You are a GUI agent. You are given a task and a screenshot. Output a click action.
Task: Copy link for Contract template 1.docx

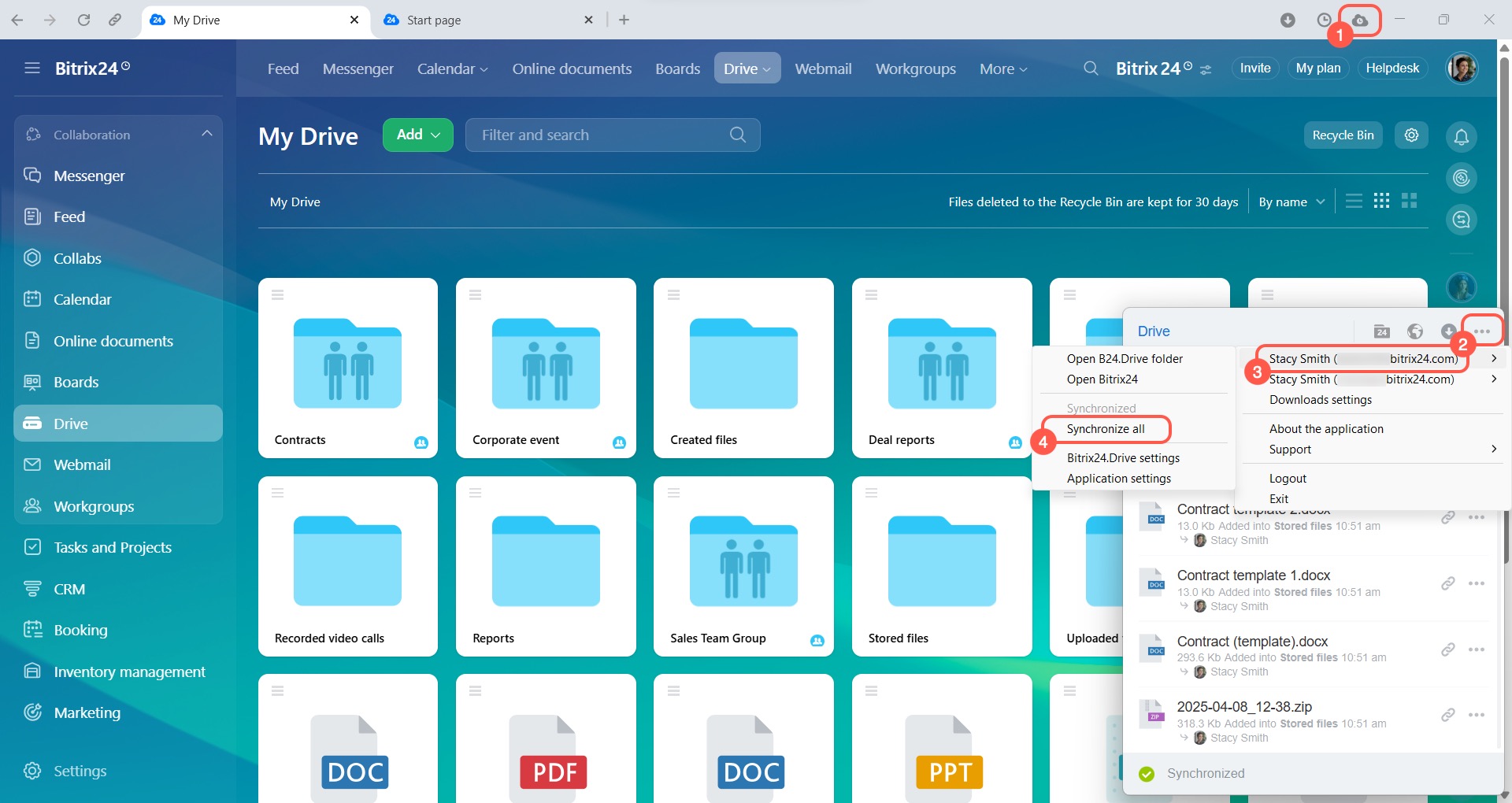click(x=1447, y=583)
